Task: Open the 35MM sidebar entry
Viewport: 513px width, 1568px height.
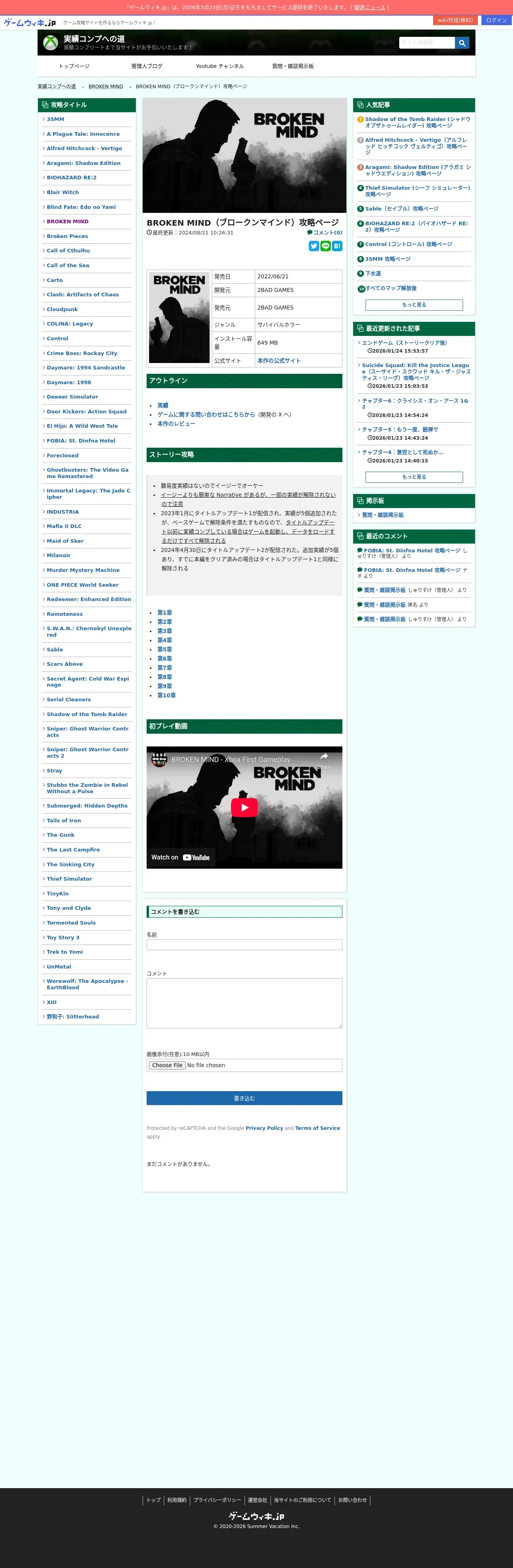Action: tap(56, 119)
